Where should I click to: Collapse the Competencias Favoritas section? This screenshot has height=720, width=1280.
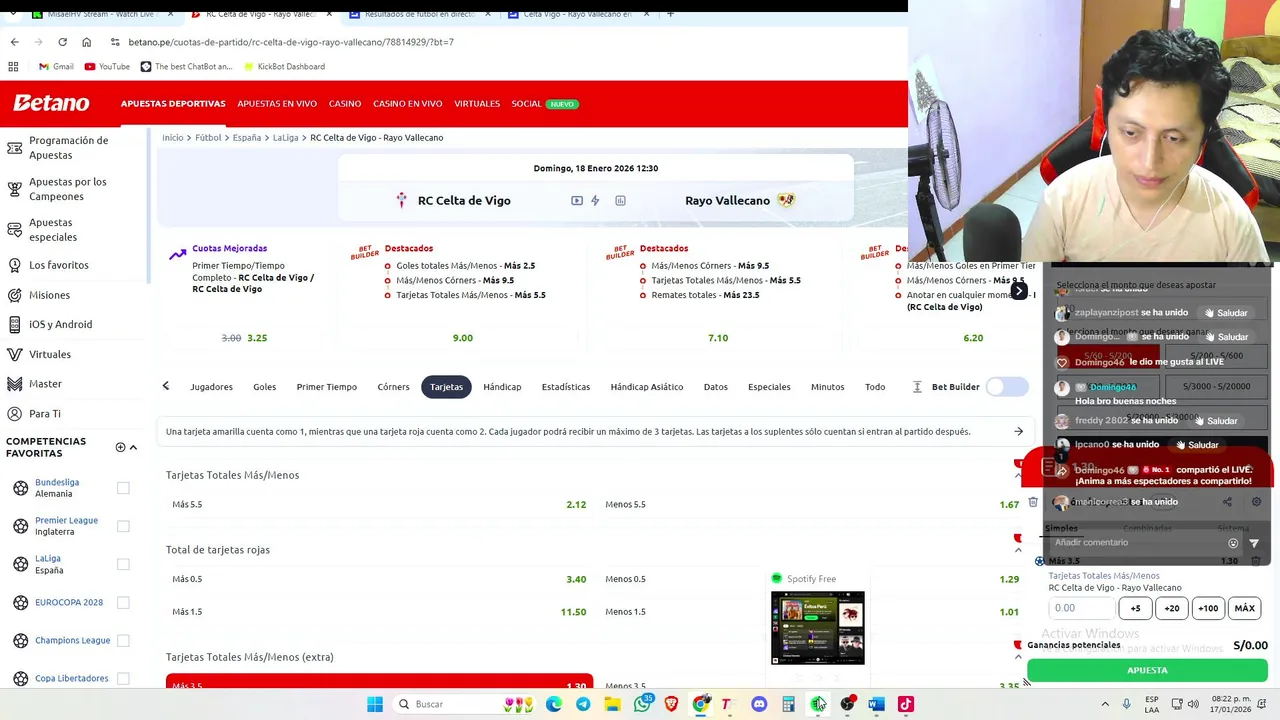133,447
